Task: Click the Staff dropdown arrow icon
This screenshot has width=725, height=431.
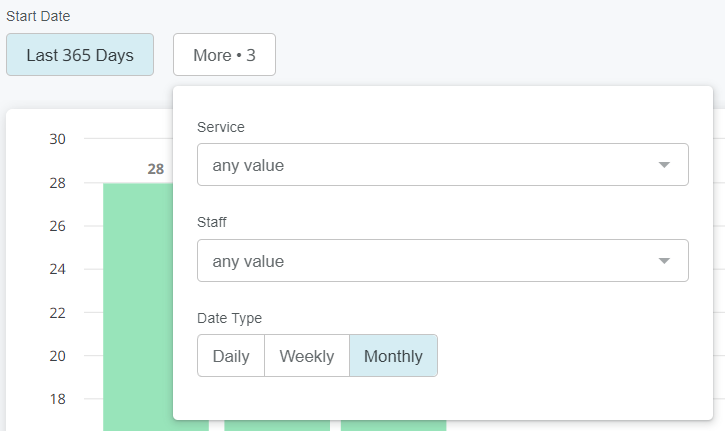Action: tap(664, 261)
